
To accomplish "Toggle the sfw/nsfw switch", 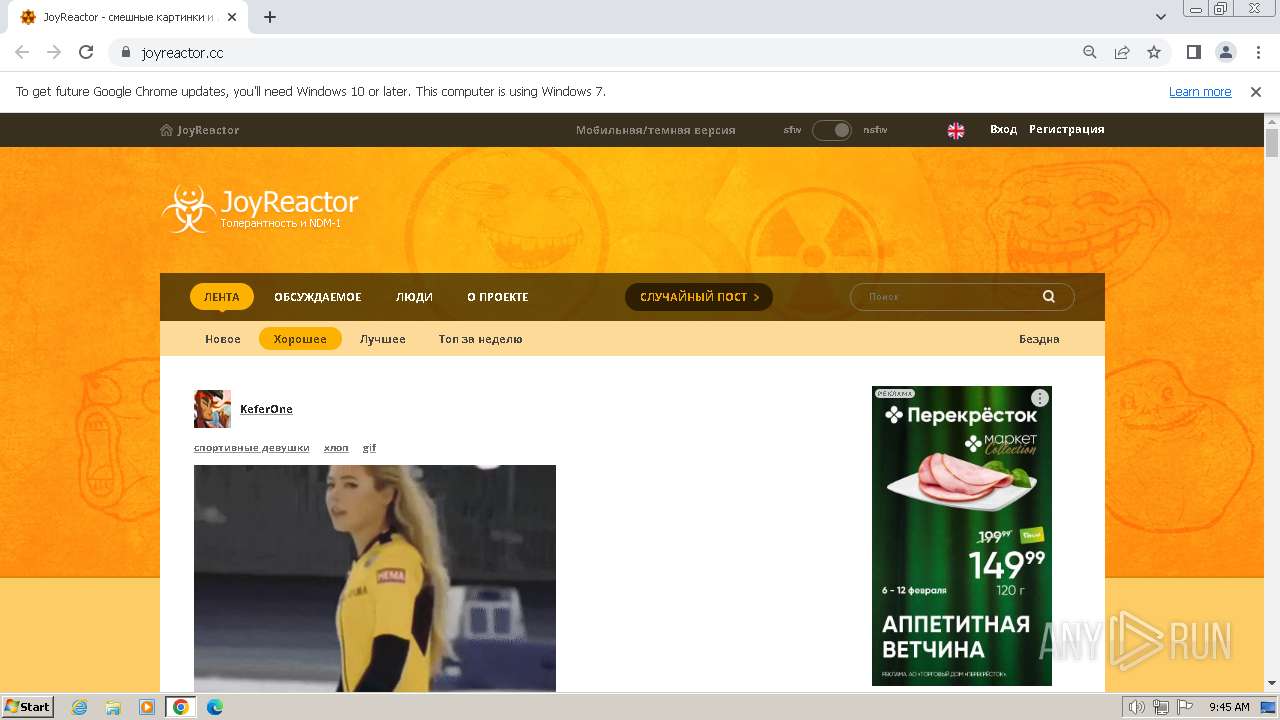I will pos(832,130).
